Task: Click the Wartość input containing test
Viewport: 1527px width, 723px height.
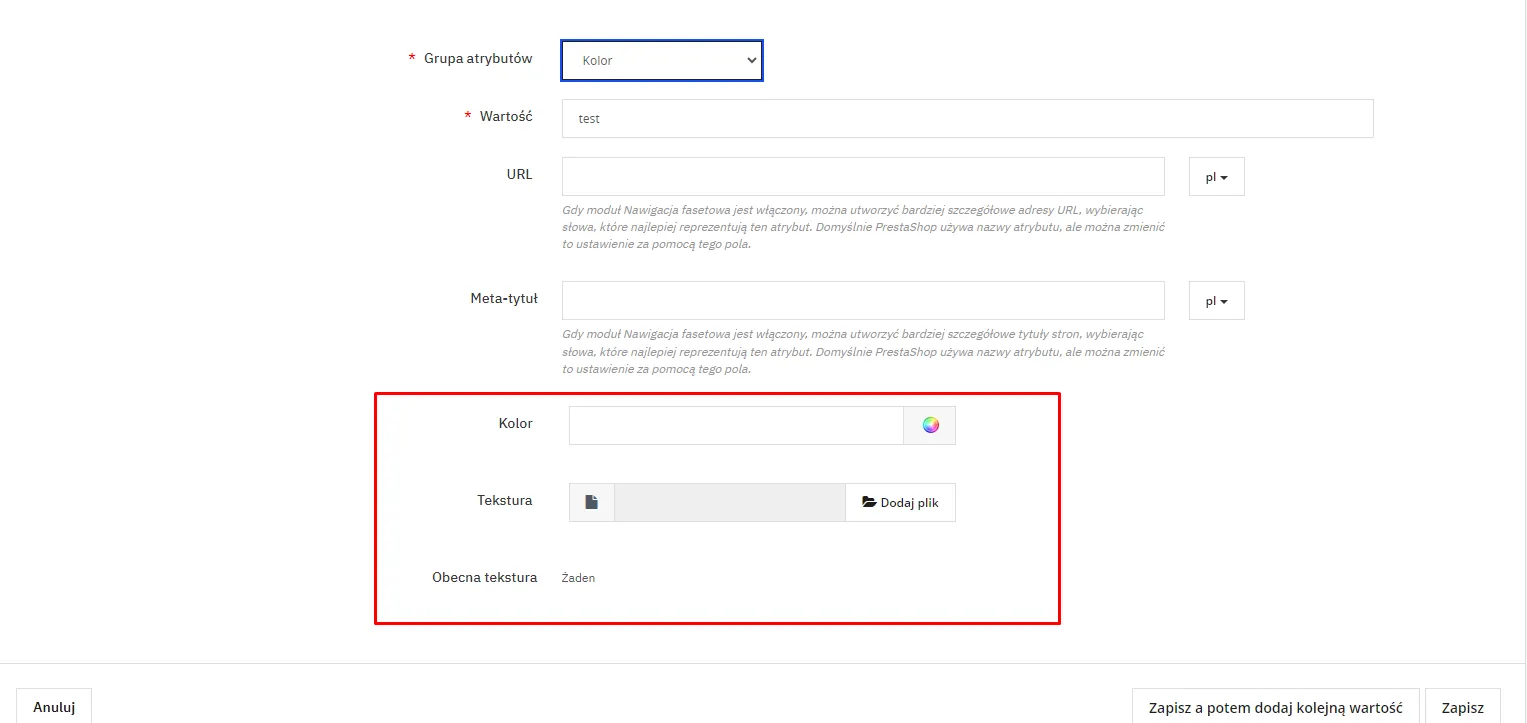Action: (x=966, y=118)
